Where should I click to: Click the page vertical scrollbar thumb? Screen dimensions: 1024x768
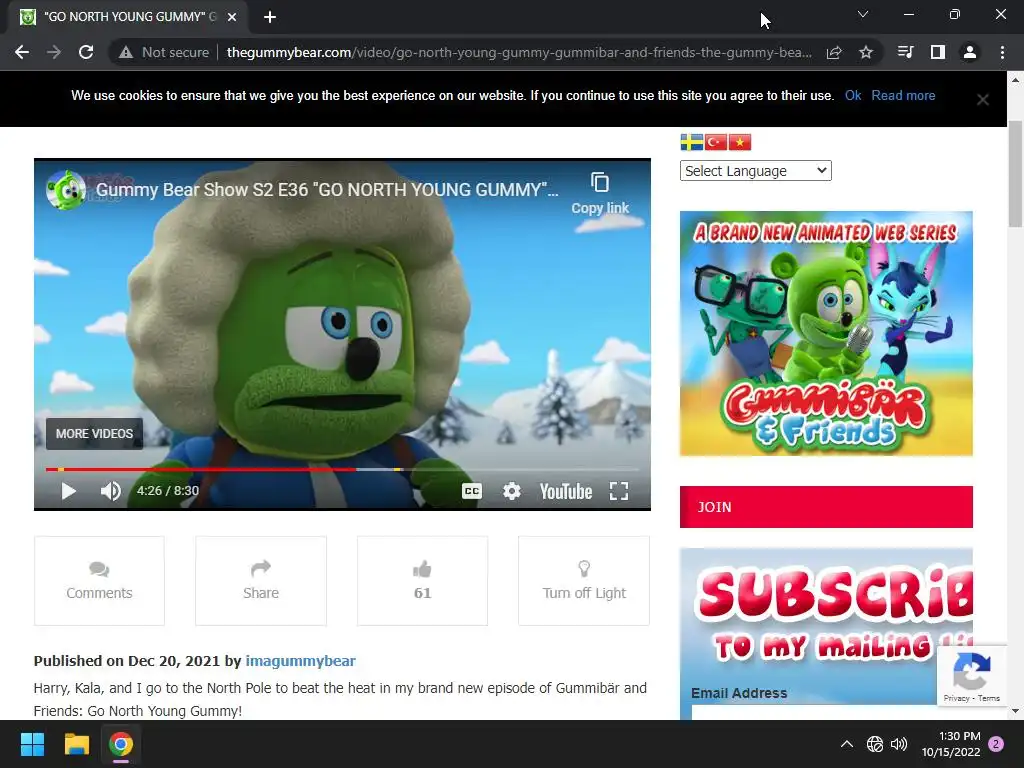(1015, 174)
